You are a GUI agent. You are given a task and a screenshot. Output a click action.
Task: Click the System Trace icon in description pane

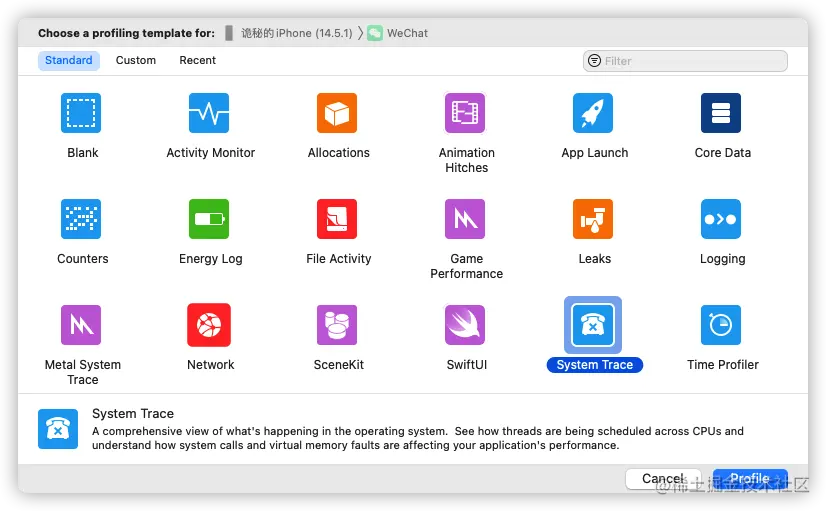(x=58, y=429)
